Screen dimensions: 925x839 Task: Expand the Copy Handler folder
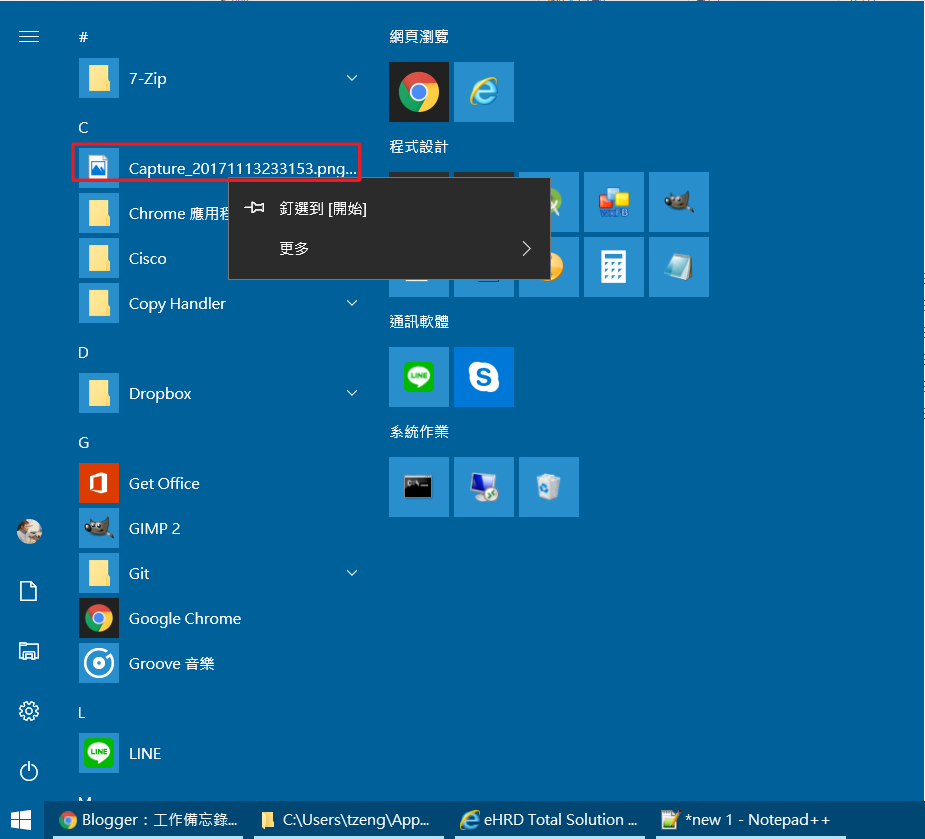[x=351, y=303]
